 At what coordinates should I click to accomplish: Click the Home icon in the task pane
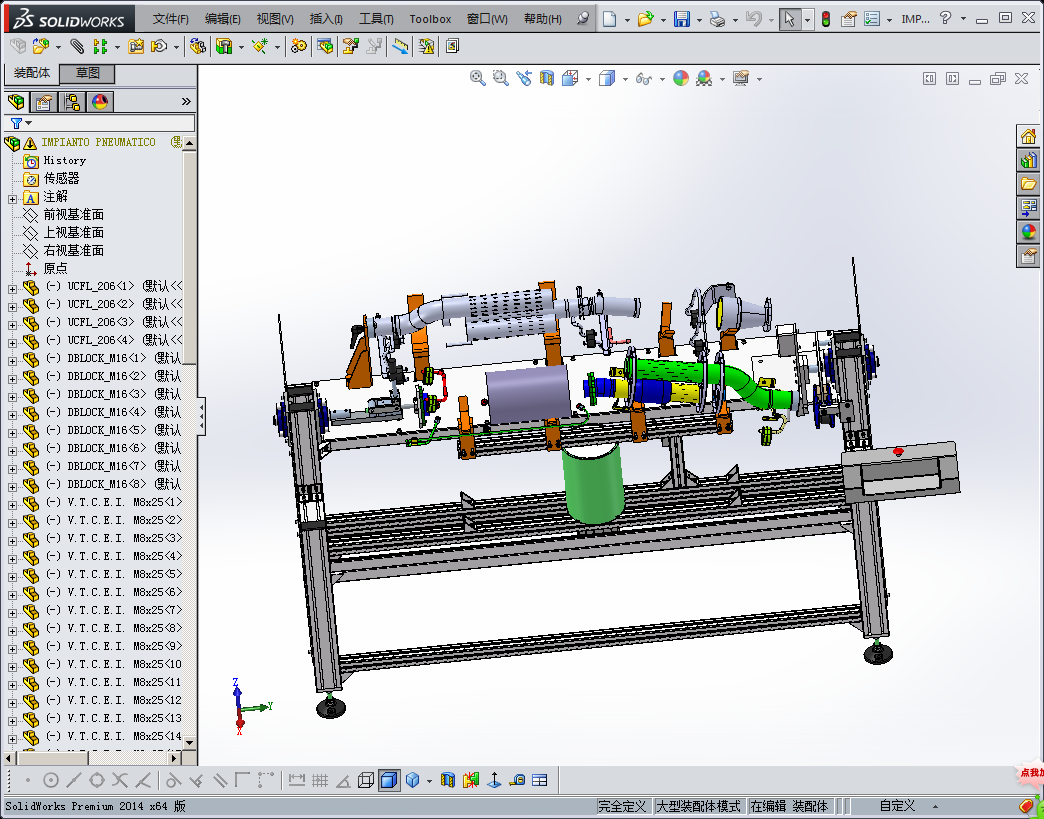point(1028,137)
